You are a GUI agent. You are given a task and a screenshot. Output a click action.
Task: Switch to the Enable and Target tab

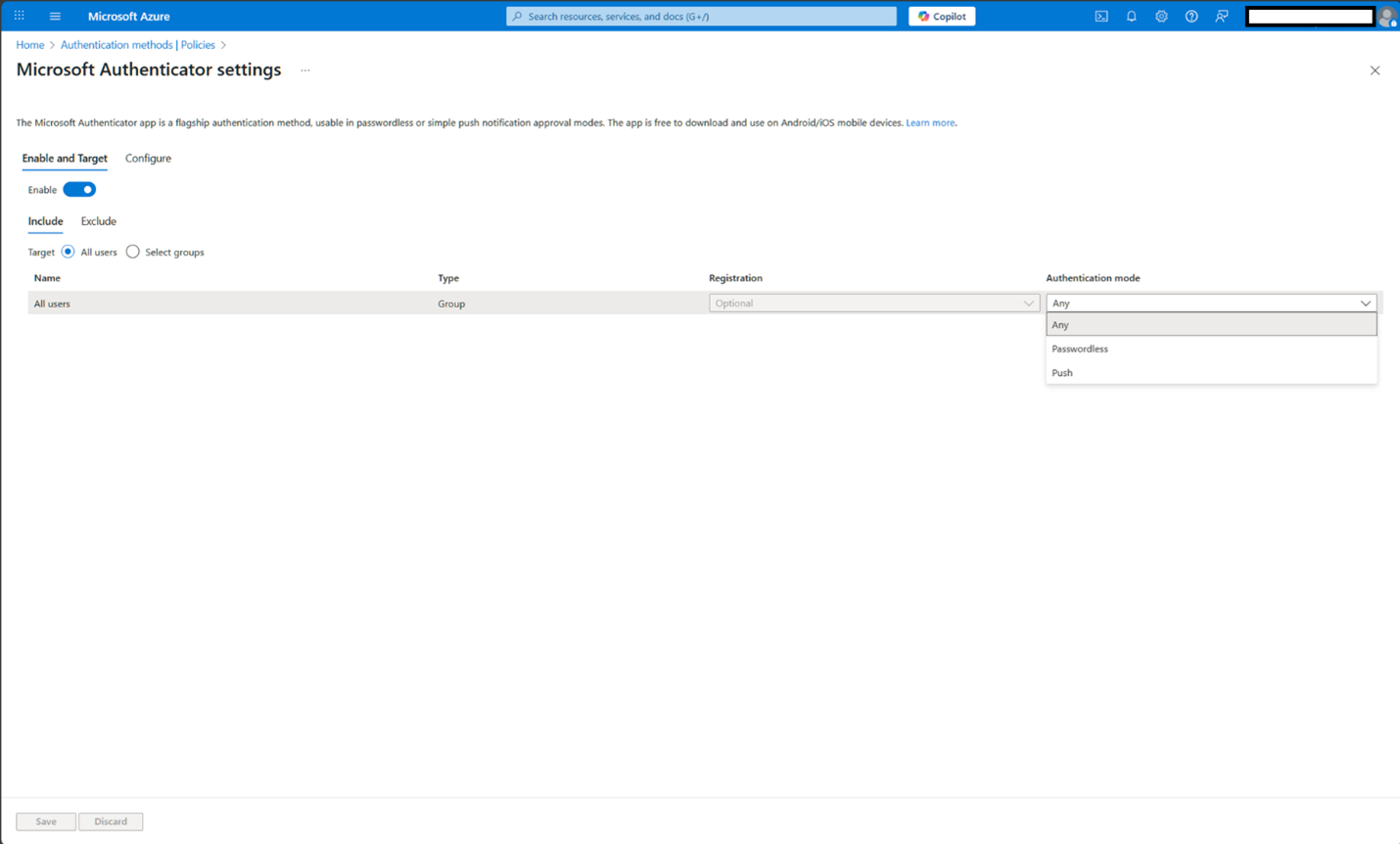[65, 158]
